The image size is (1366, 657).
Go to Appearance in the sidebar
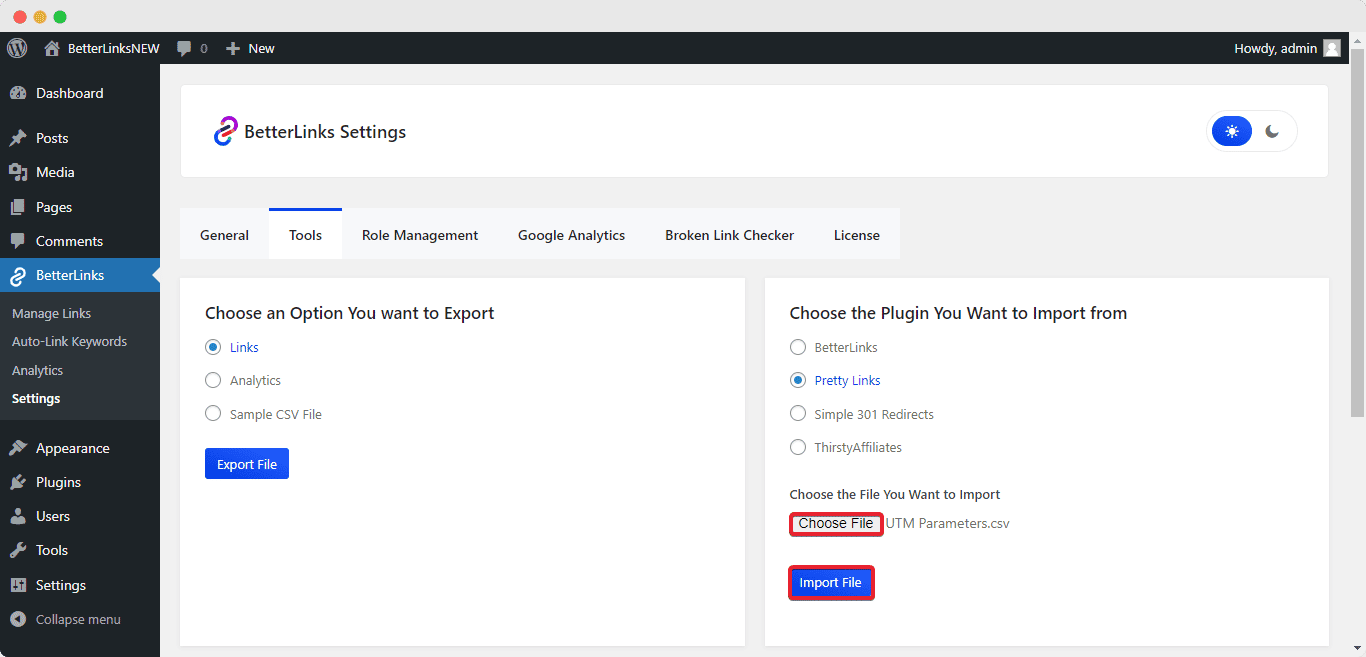tap(72, 448)
